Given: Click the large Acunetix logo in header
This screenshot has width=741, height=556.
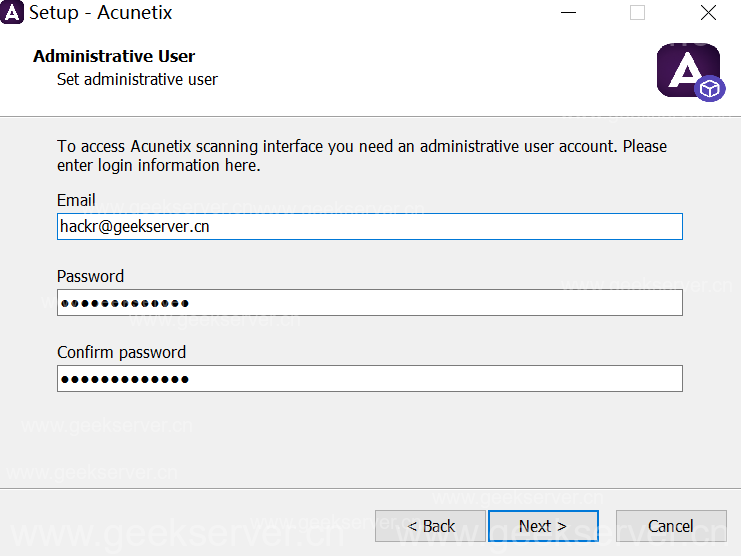Looking at the screenshot, I should (x=685, y=69).
